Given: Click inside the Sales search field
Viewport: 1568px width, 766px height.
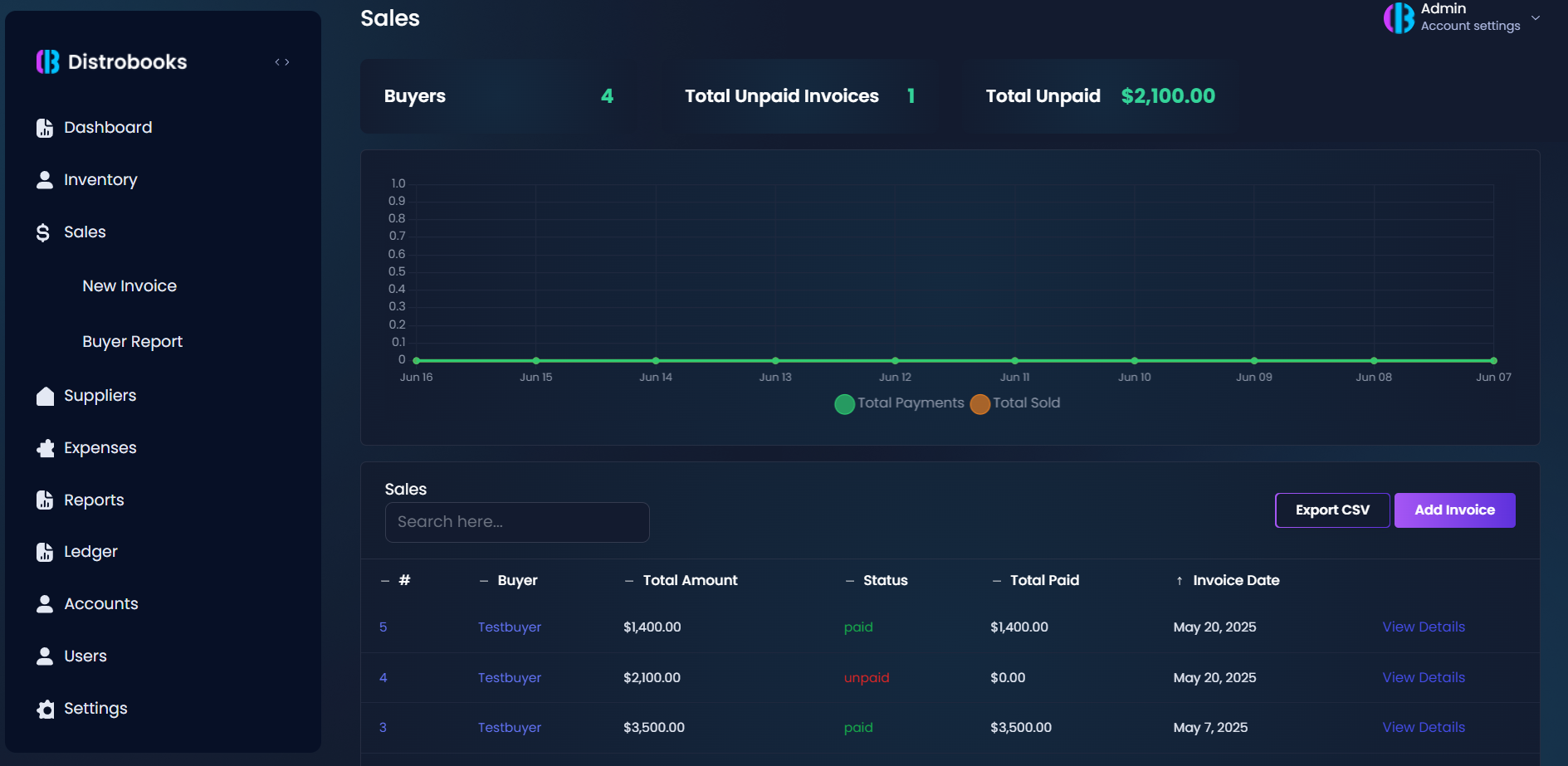Looking at the screenshot, I should click(x=516, y=522).
